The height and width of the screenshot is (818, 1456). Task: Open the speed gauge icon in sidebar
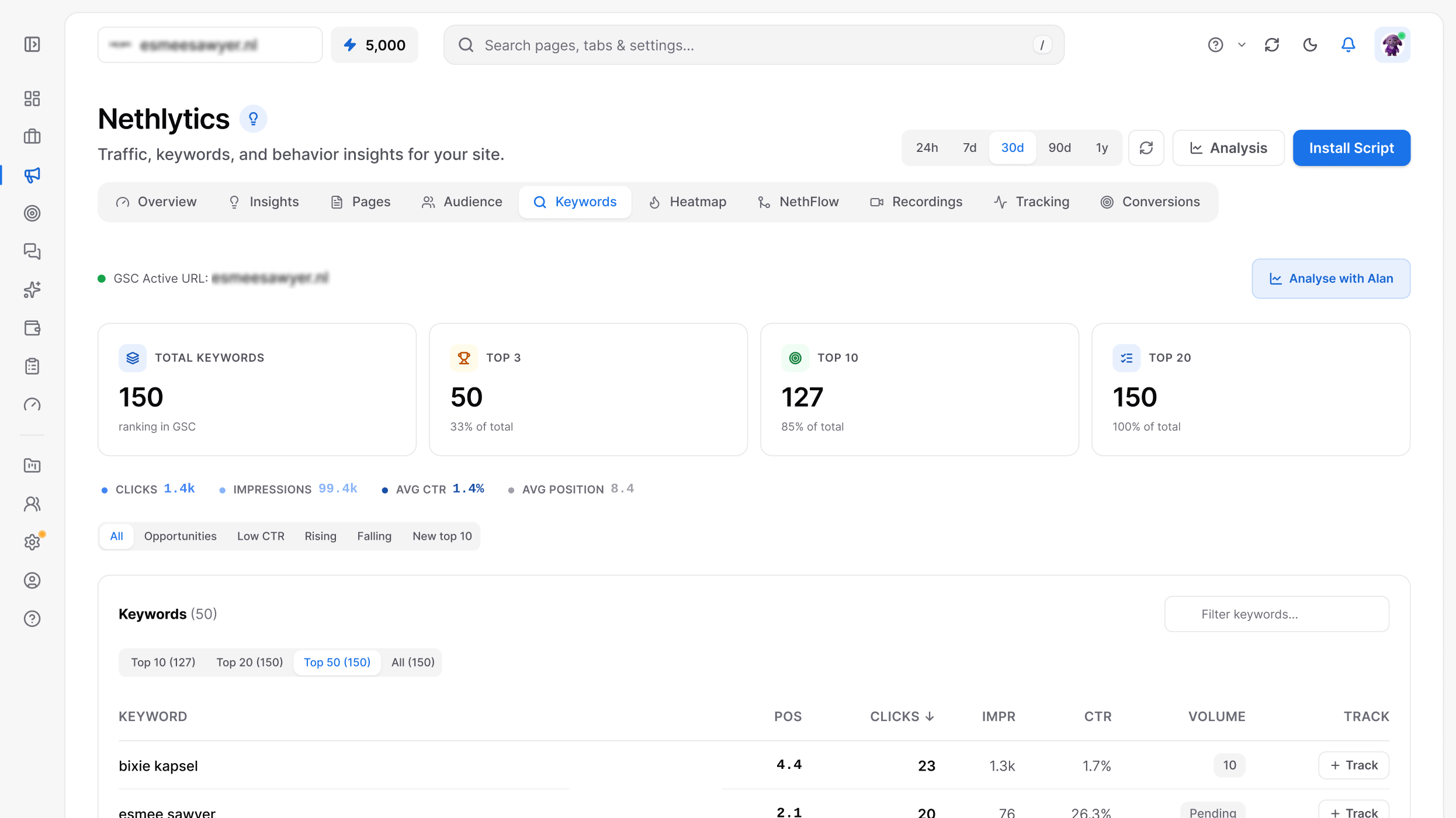click(32, 404)
